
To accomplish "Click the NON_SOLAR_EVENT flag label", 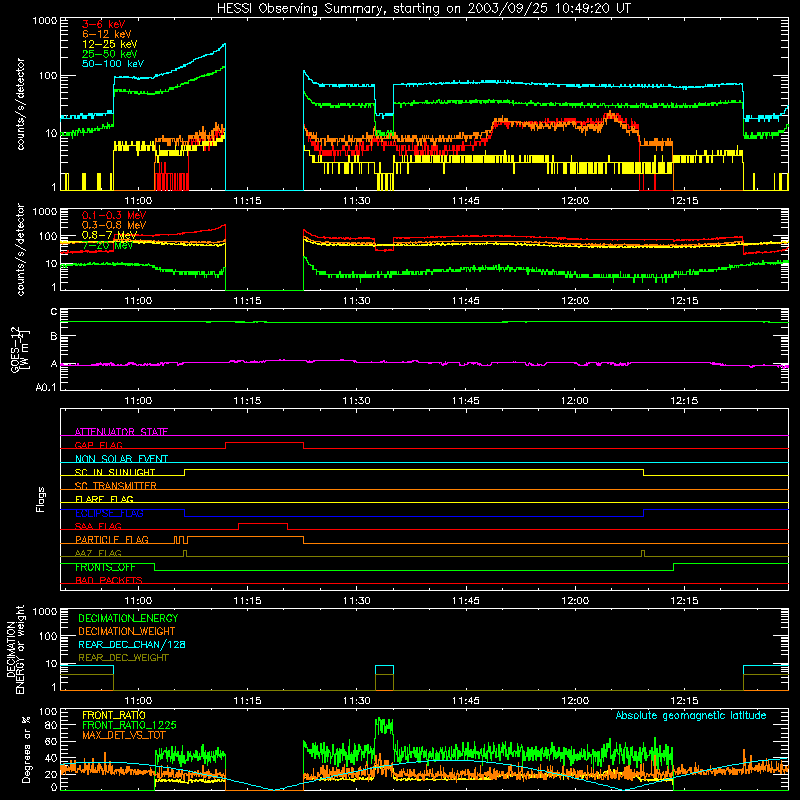I will point(121,459).
